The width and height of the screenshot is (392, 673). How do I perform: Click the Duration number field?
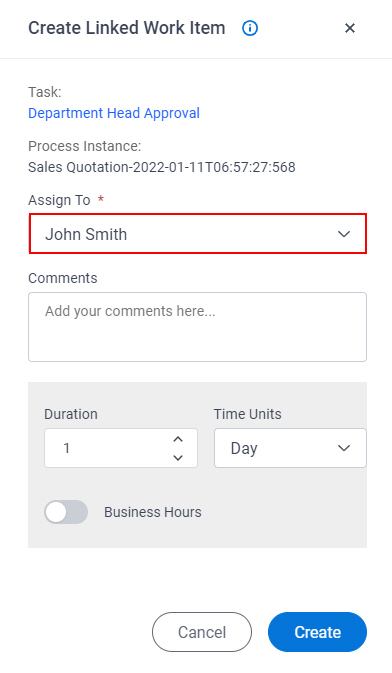[121, 448]
